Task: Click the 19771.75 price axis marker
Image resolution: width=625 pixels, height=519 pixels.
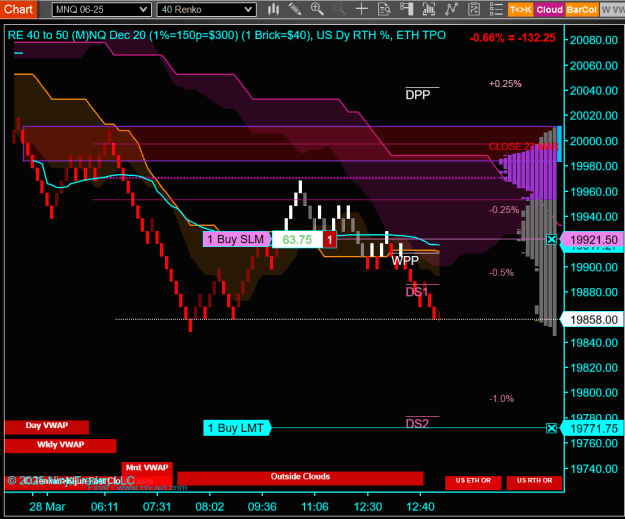Action: 593,428
